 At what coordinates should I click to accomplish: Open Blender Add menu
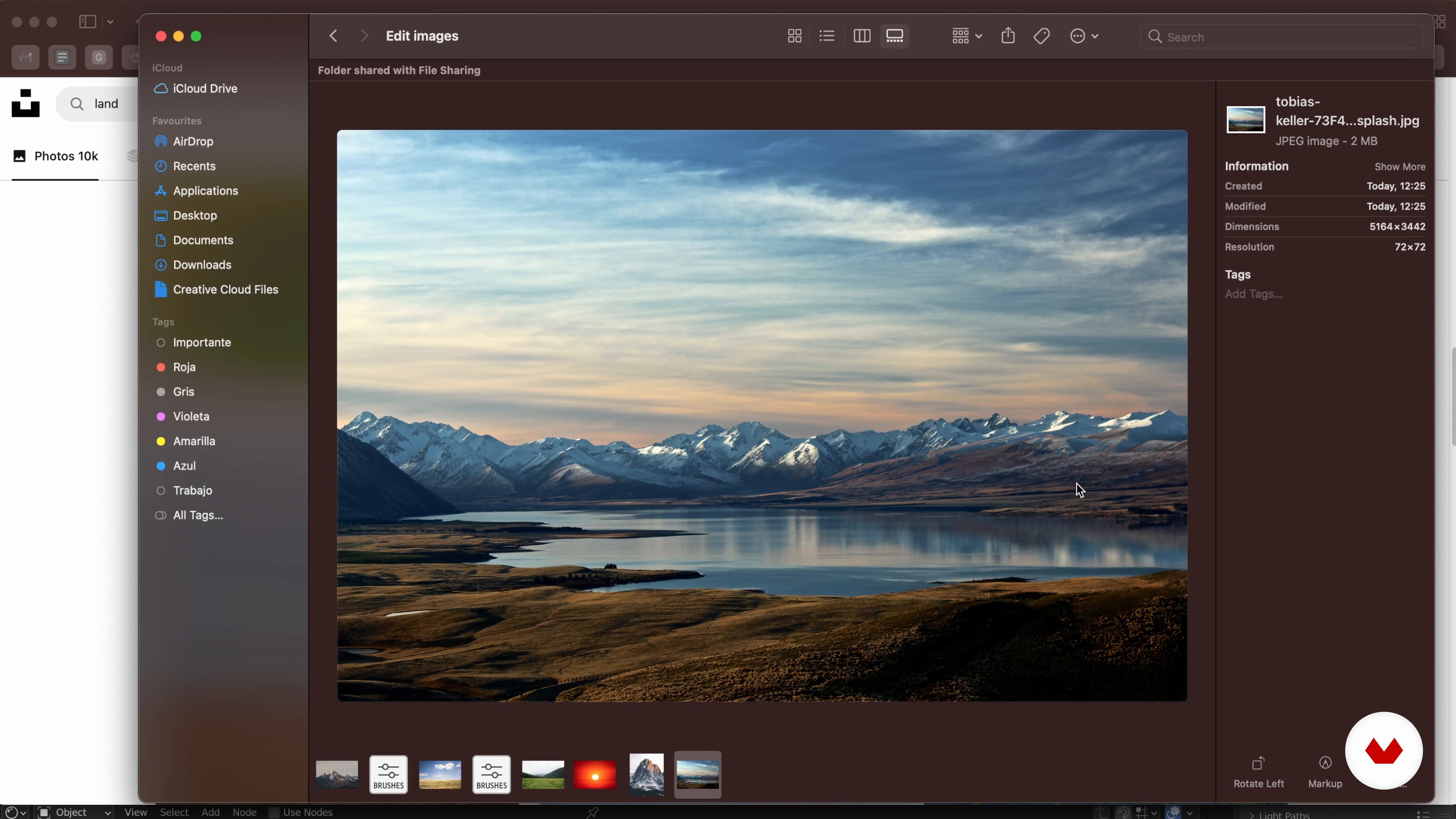(x=210, y=812)
